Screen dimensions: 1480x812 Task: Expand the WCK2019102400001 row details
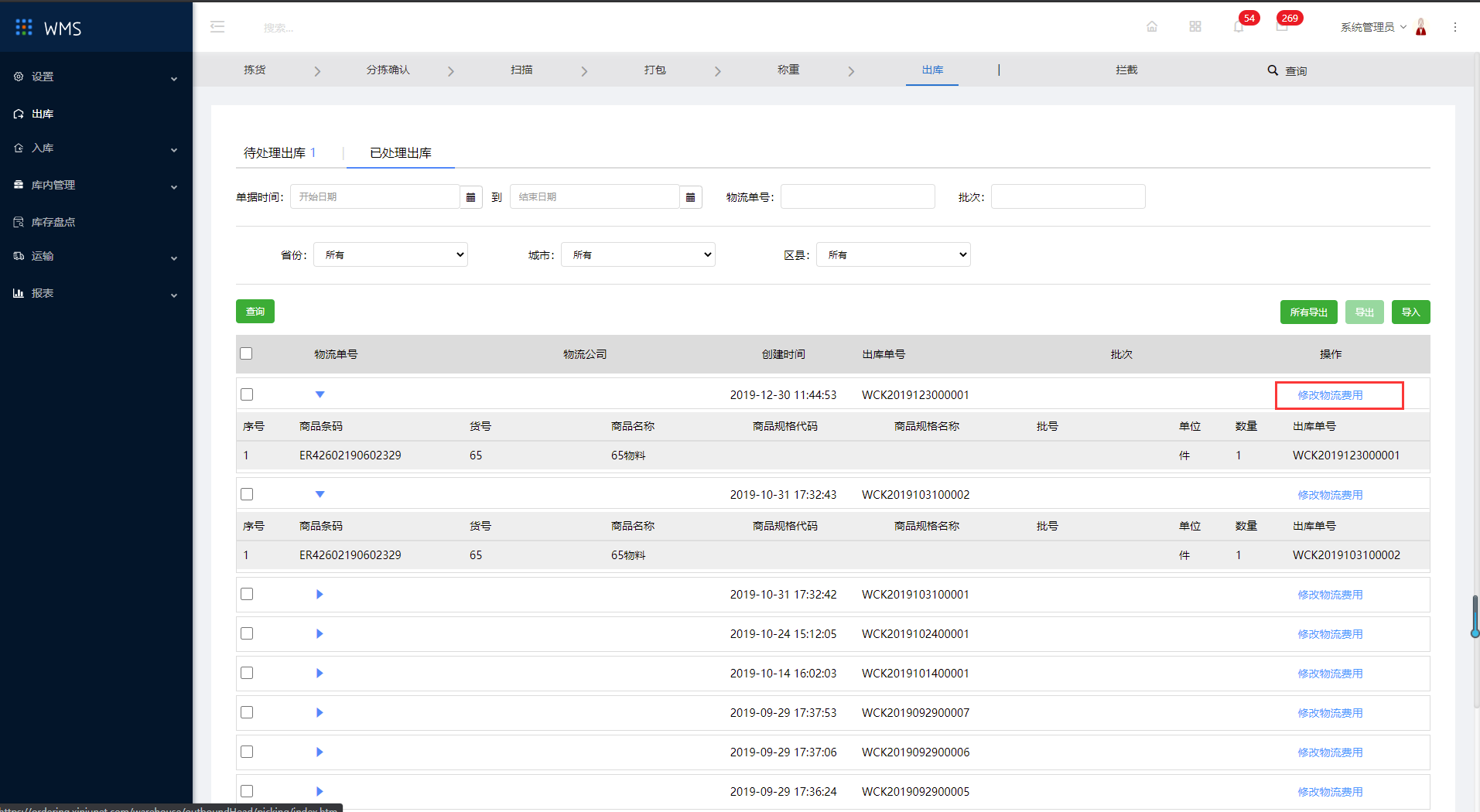(x=320, y=633)
